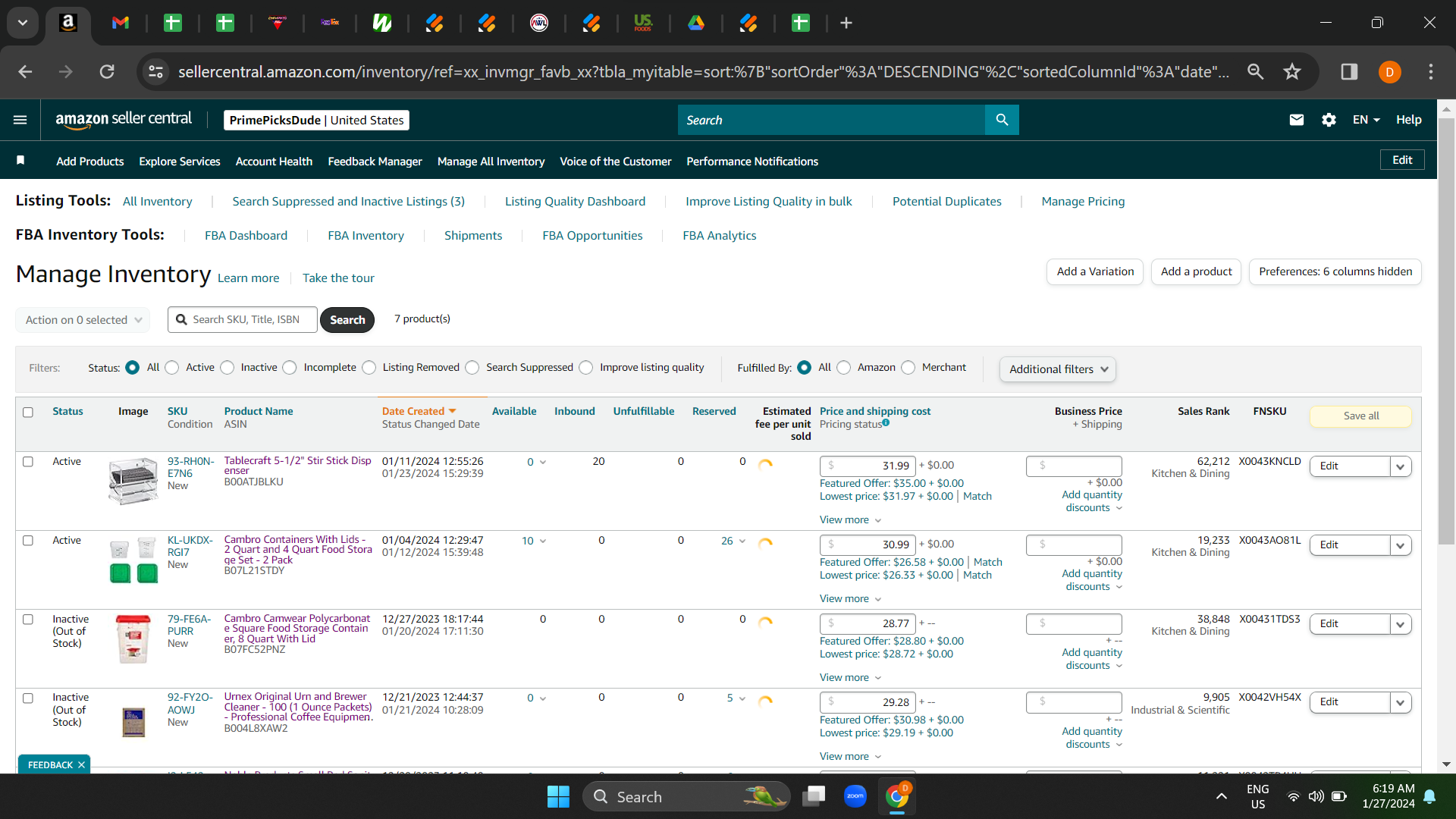The width and height of the screenshot is (1456, 819).
Task: Close the Feedback tab with X
Action: coord(81,764)
